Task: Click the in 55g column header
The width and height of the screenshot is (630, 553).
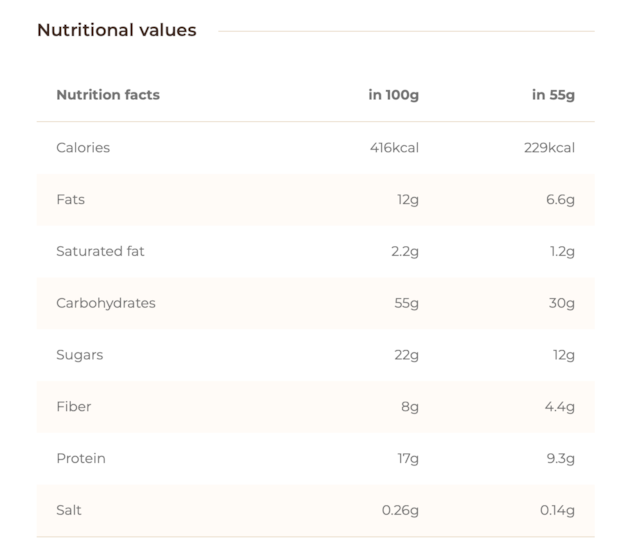Action: coord(553,95)
